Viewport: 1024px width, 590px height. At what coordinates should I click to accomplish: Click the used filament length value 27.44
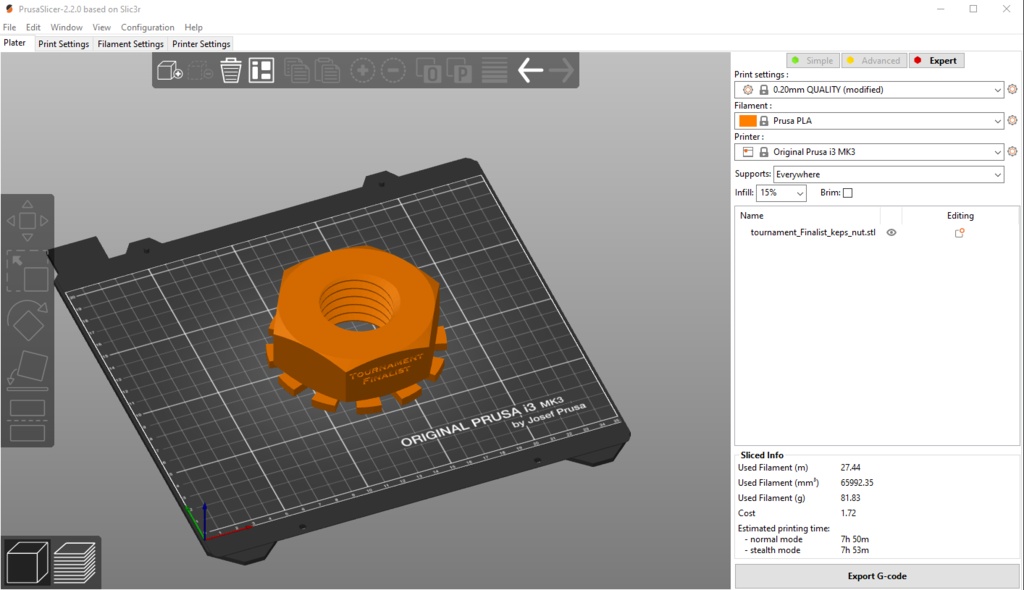[850, 468]
